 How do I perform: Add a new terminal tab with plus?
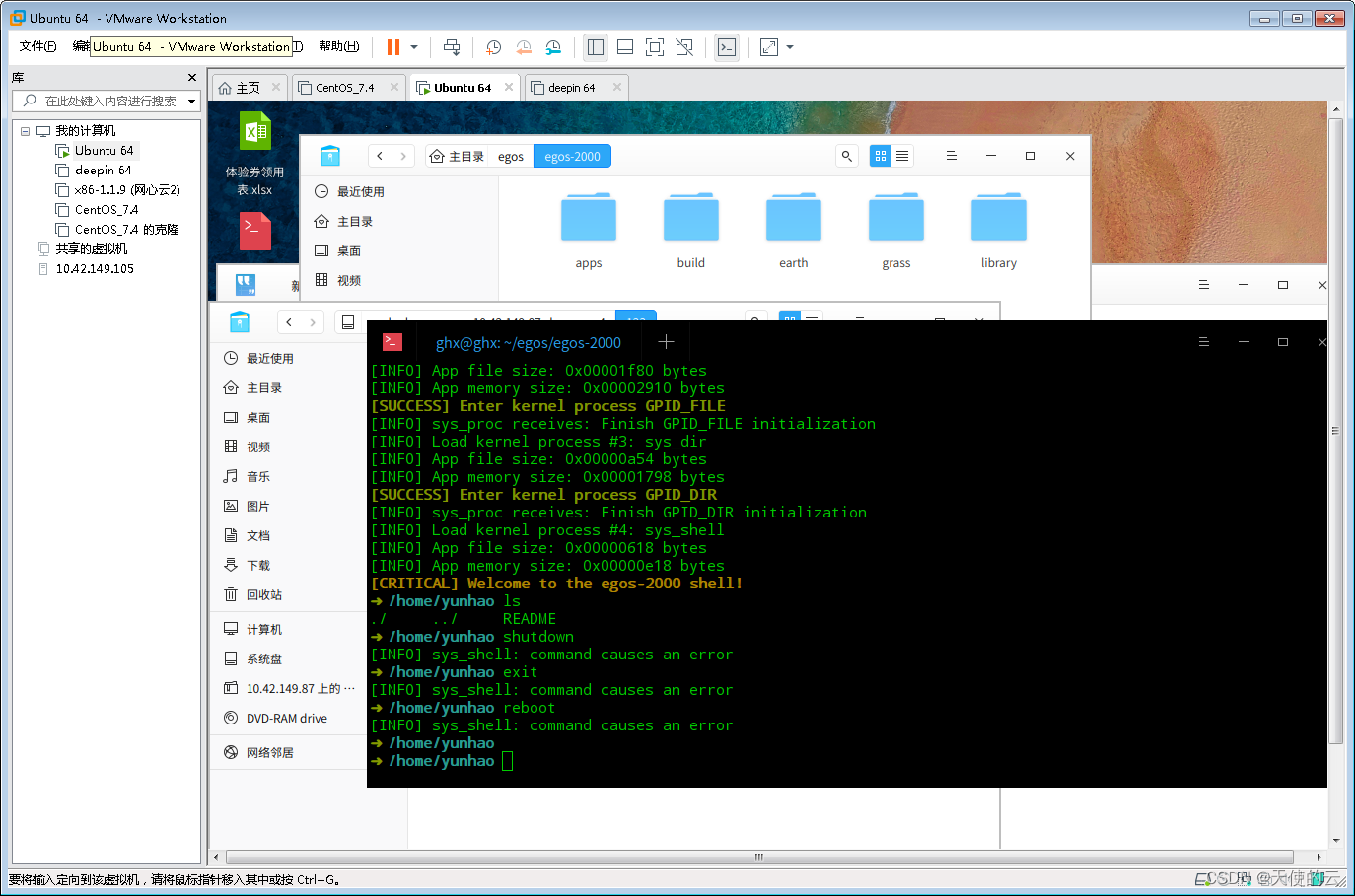pos(666,341)
